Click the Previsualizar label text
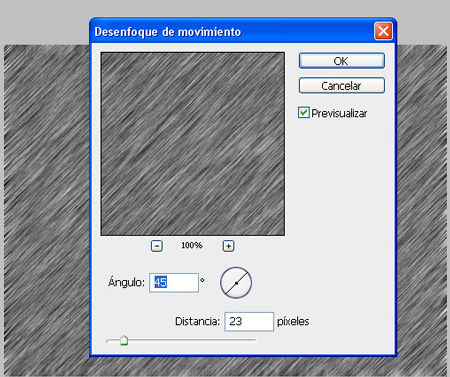 coord(339,113)
